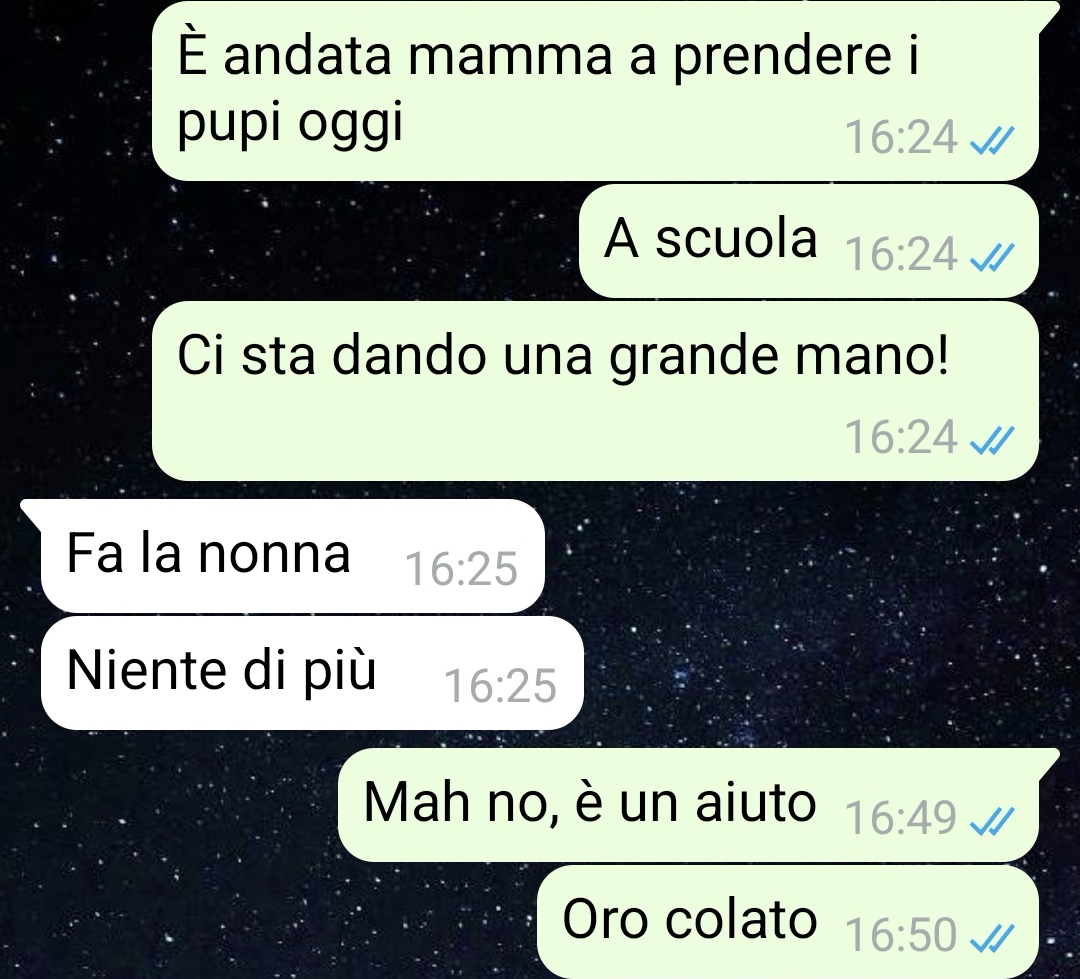Tap the 16:50 timestamp on "Oro colato"
This screenshot has width=1080, height=979.
pos(901,936)
